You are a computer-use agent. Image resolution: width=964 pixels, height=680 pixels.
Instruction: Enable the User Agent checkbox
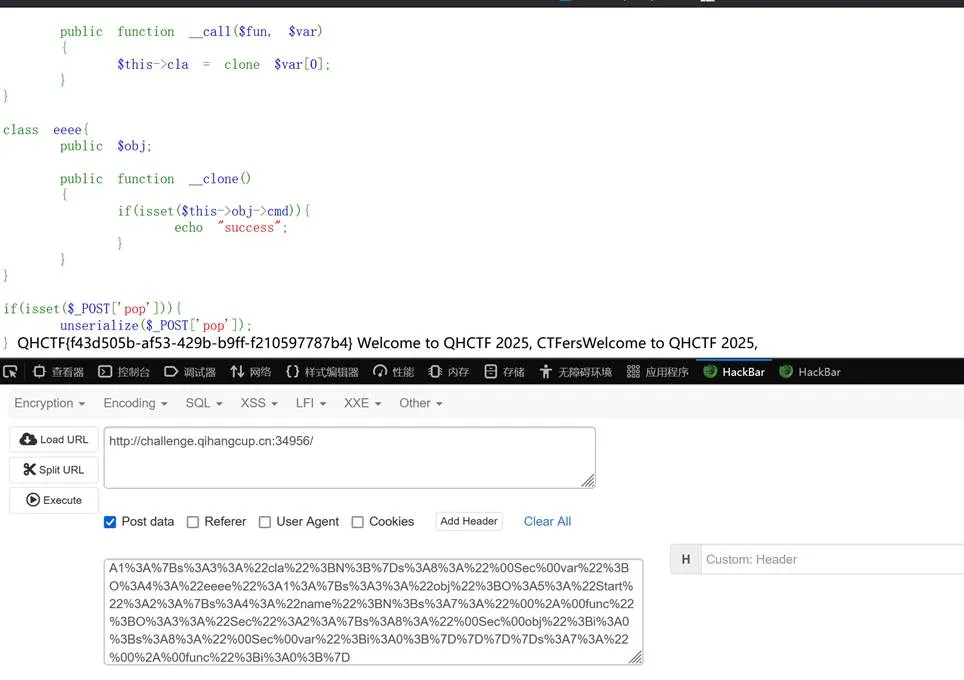[265, 522]
